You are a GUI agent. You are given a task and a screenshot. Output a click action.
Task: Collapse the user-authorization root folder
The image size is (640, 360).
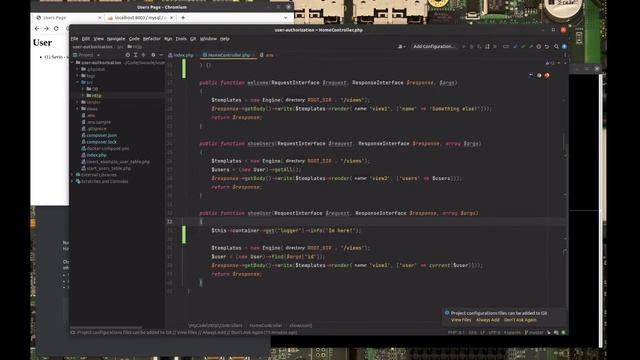pos(73,62)
